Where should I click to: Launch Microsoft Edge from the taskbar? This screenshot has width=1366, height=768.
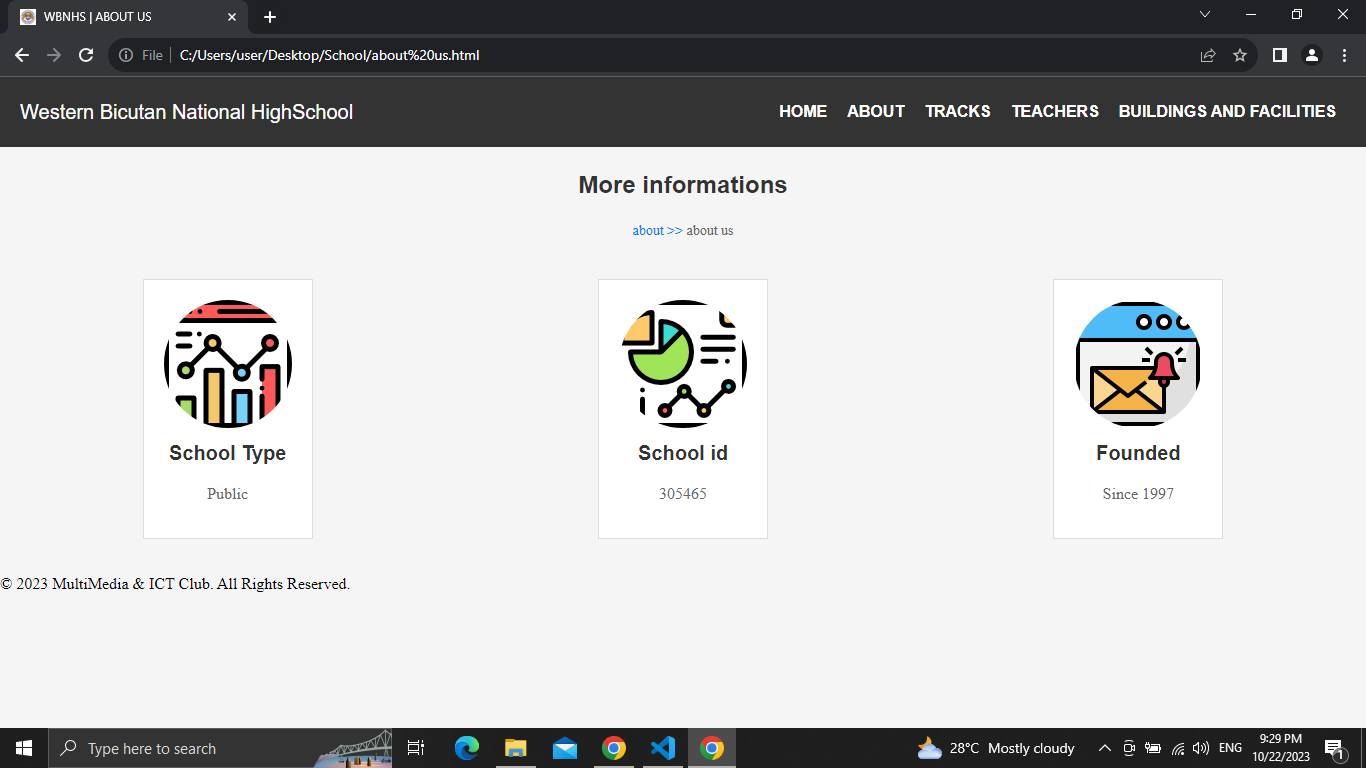[x=466, y=747]
